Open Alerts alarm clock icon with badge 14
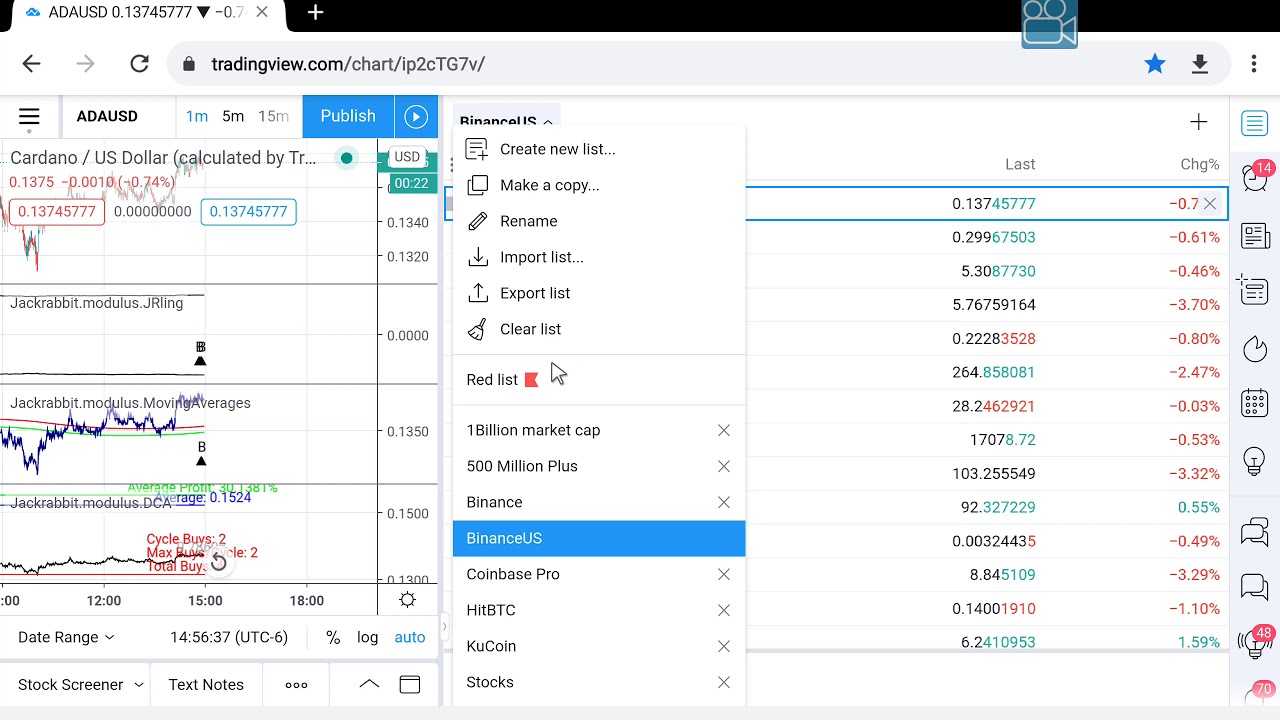 [1254, 178]
